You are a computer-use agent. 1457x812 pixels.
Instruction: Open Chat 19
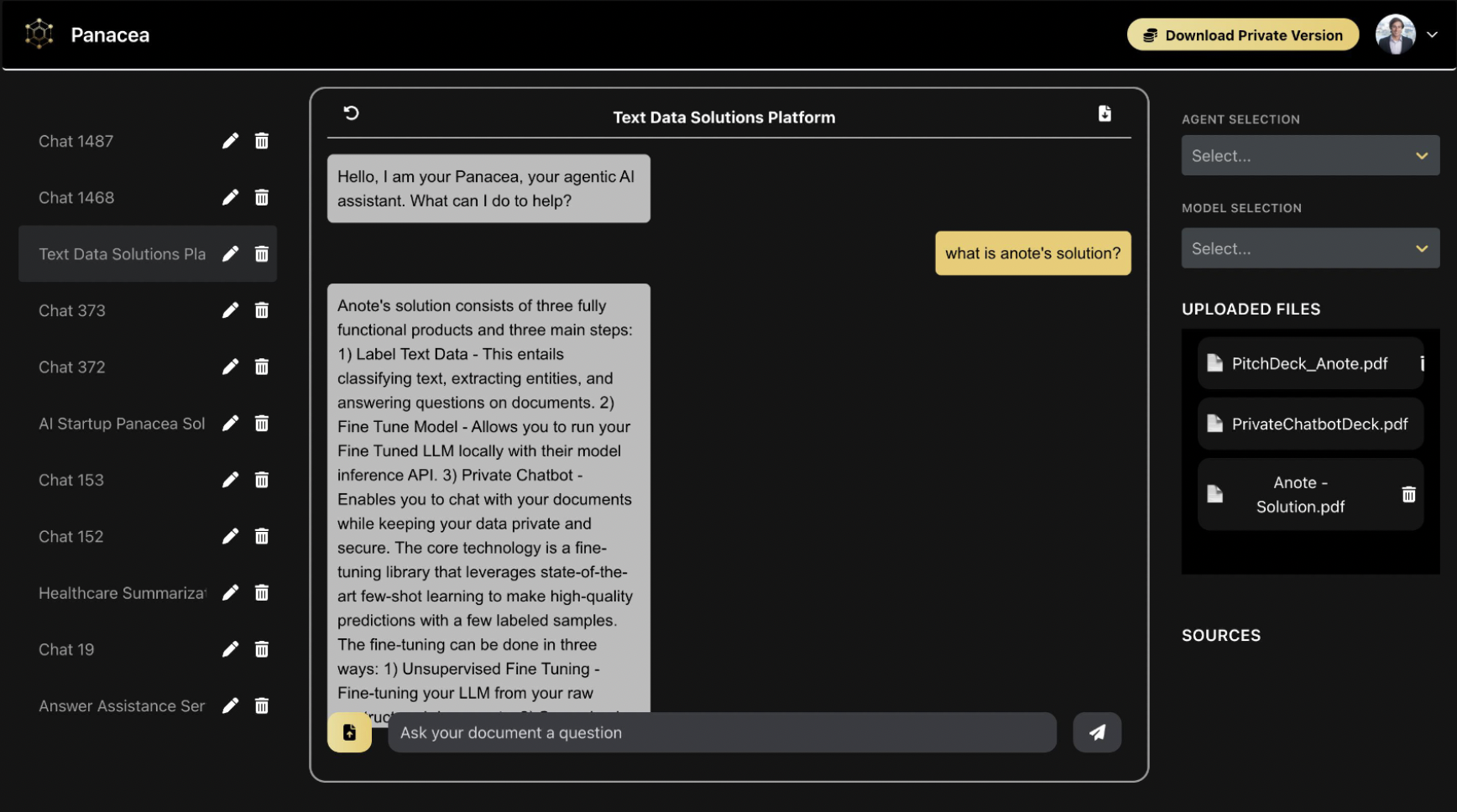(66, 649)
